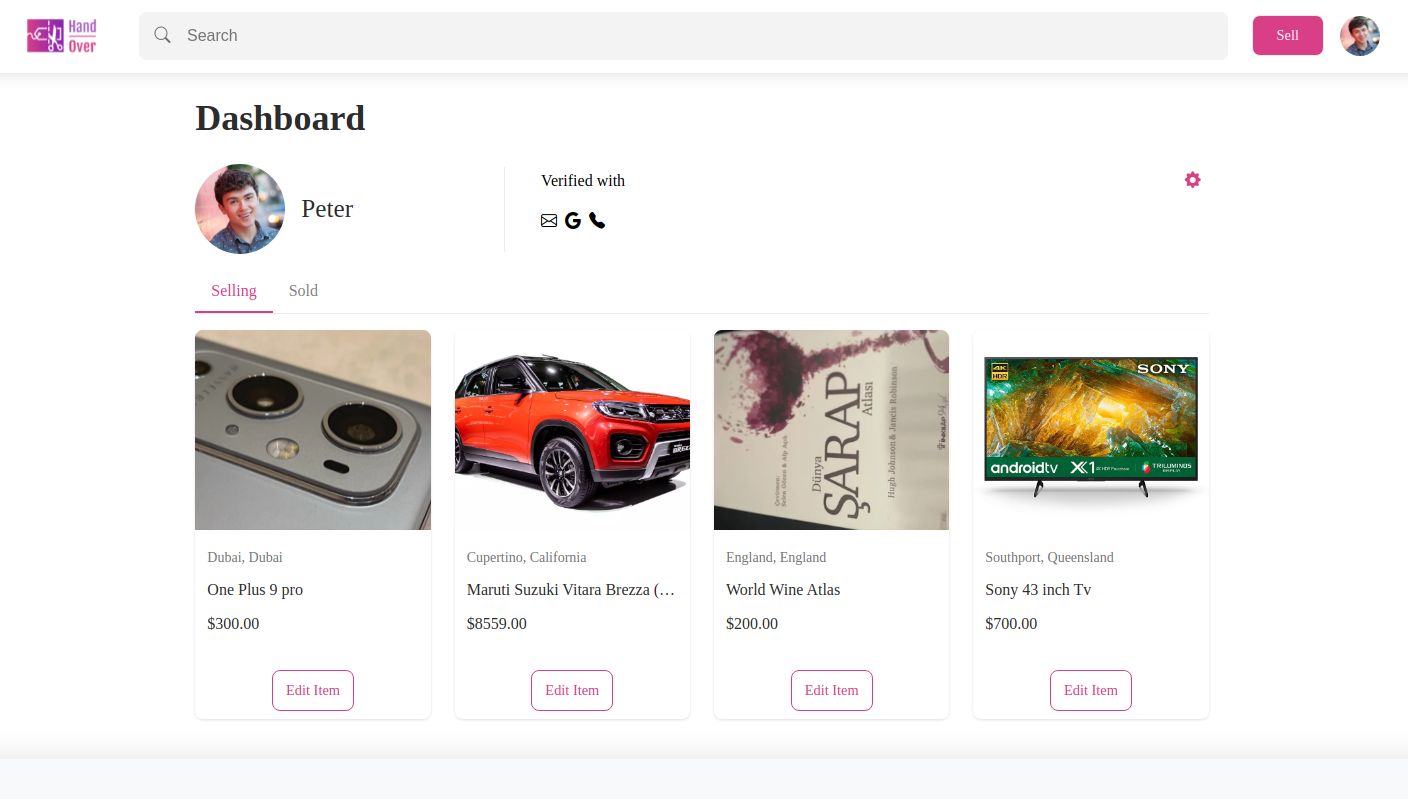
Task: Switch to the Sold tab
Action: [303, 290]
